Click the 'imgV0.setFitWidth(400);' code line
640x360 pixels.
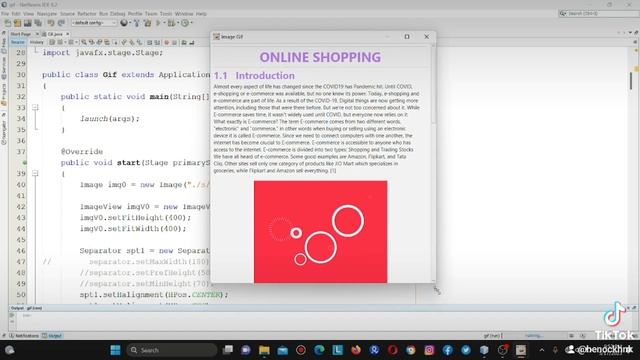(x=133, y=229)
